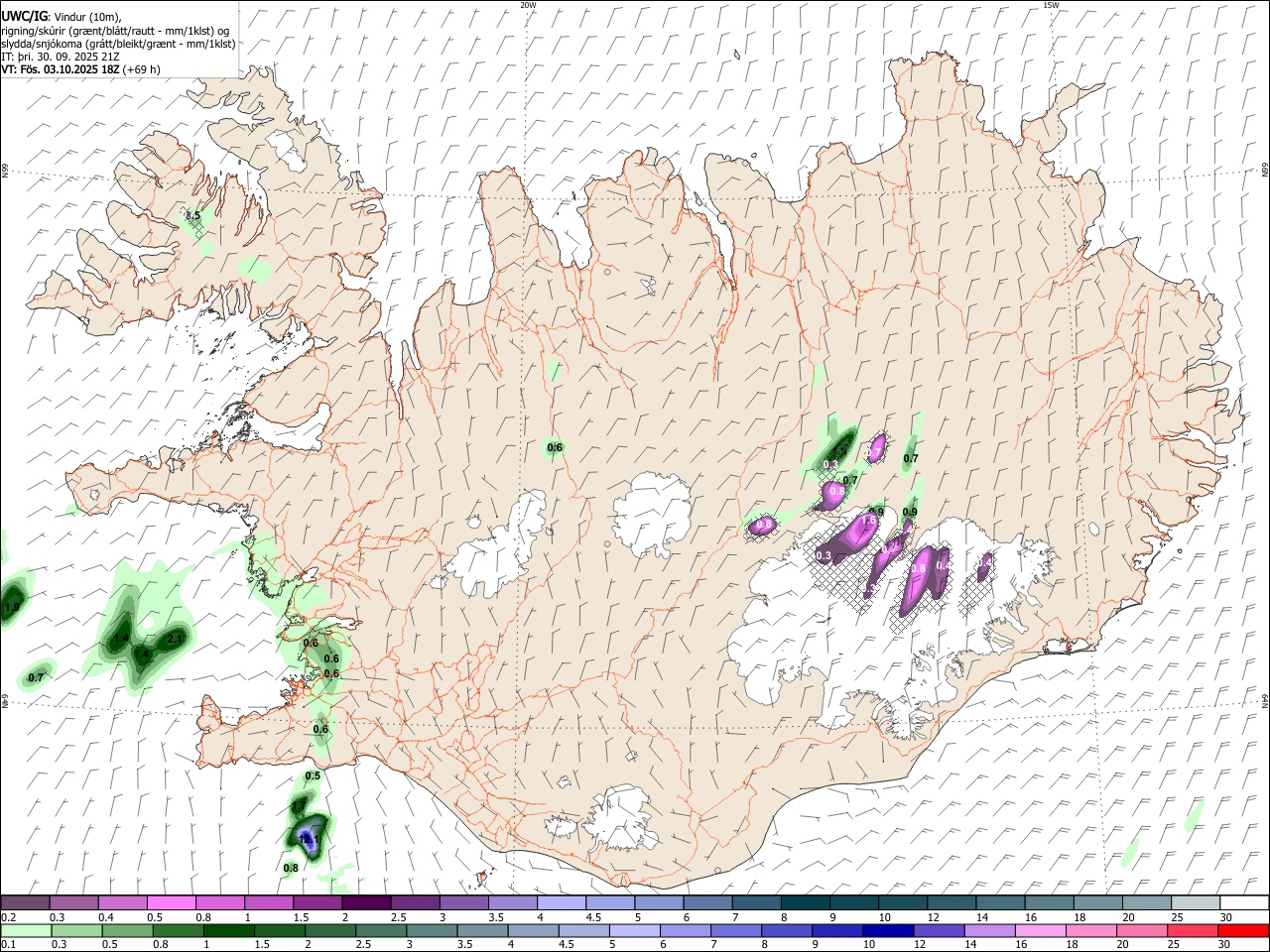
Task: Click the violet 12–14 rain scale swatch
Action: point(938,930)
